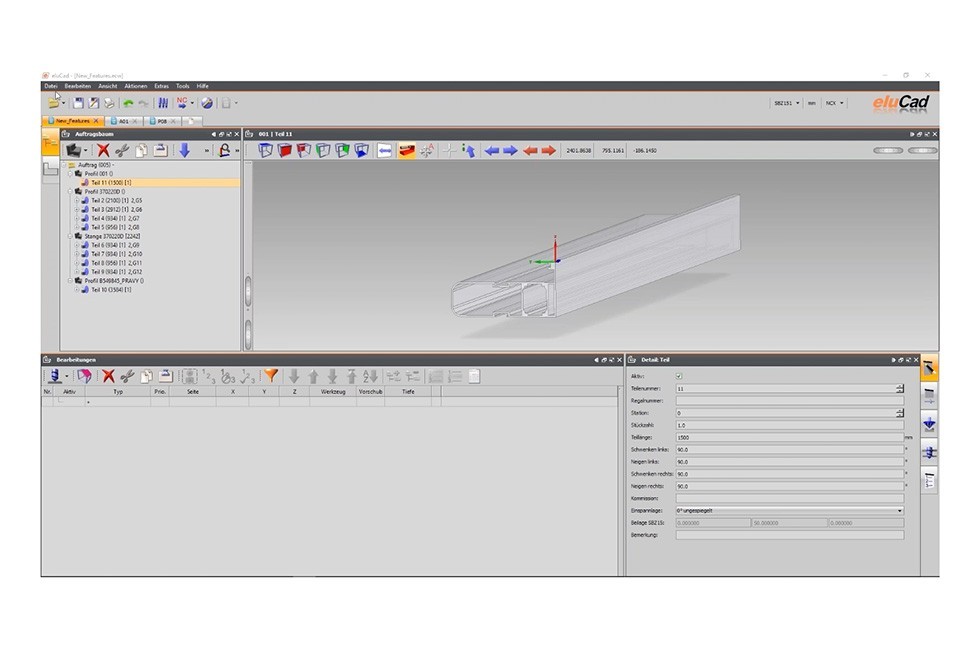Click the Teillänge input field
This screenshot has width=980, height=653.
point(789,437)
